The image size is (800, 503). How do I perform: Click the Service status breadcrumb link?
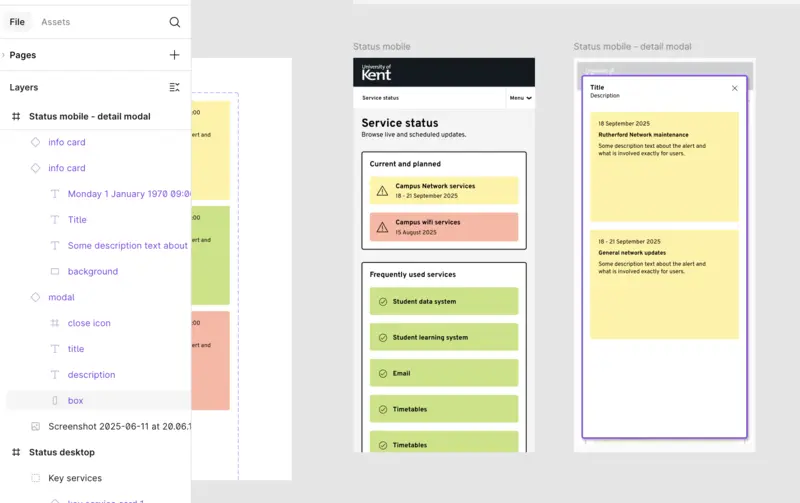380,98
